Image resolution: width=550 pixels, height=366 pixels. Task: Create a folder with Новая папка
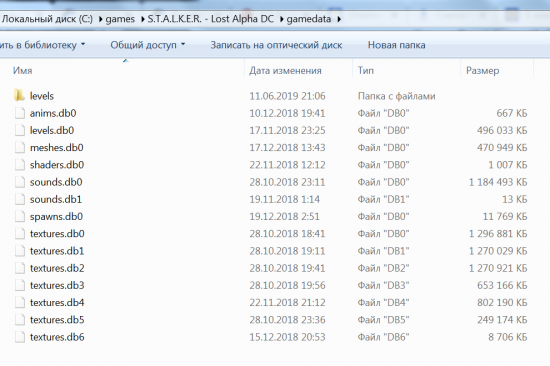pyautogui.click(x=396, y=45)
